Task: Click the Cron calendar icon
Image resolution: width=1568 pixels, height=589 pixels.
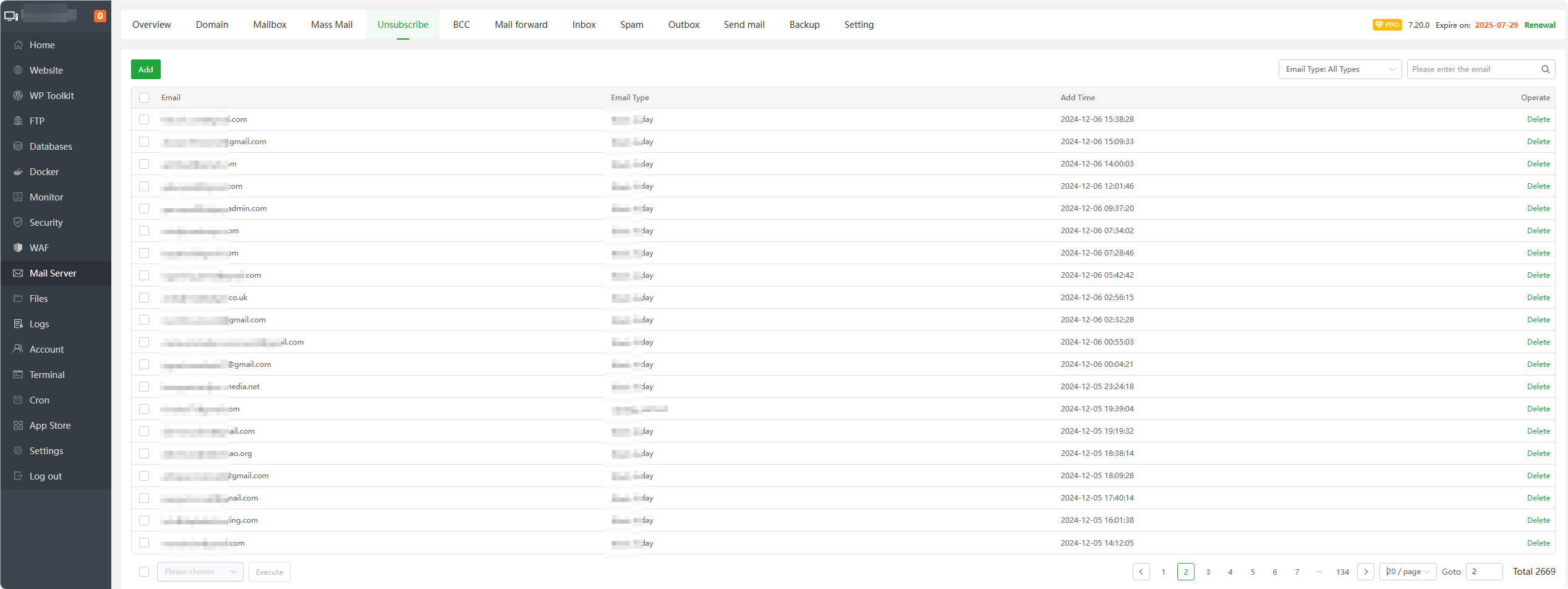Action: pyautogui.click(x=18, y=400)
